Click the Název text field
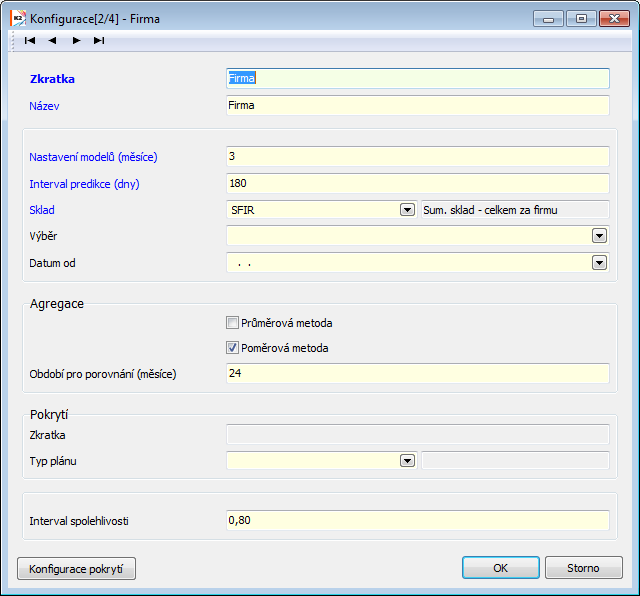Screen dimensions: 640x596 pos(418,105)
